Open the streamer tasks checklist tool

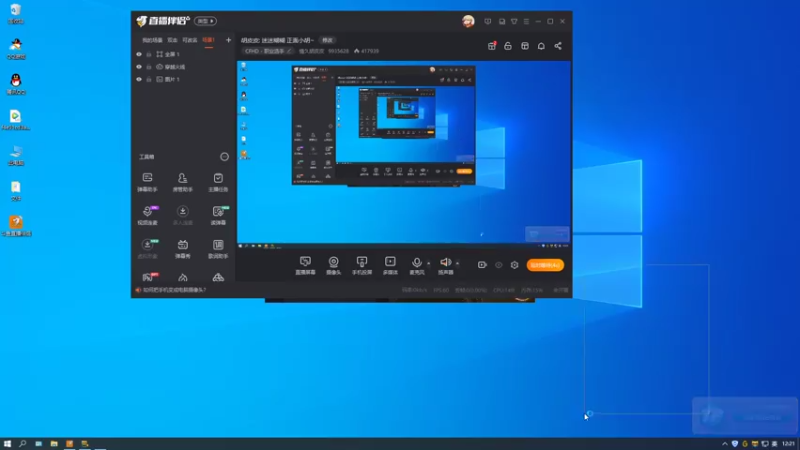(218, 182)
